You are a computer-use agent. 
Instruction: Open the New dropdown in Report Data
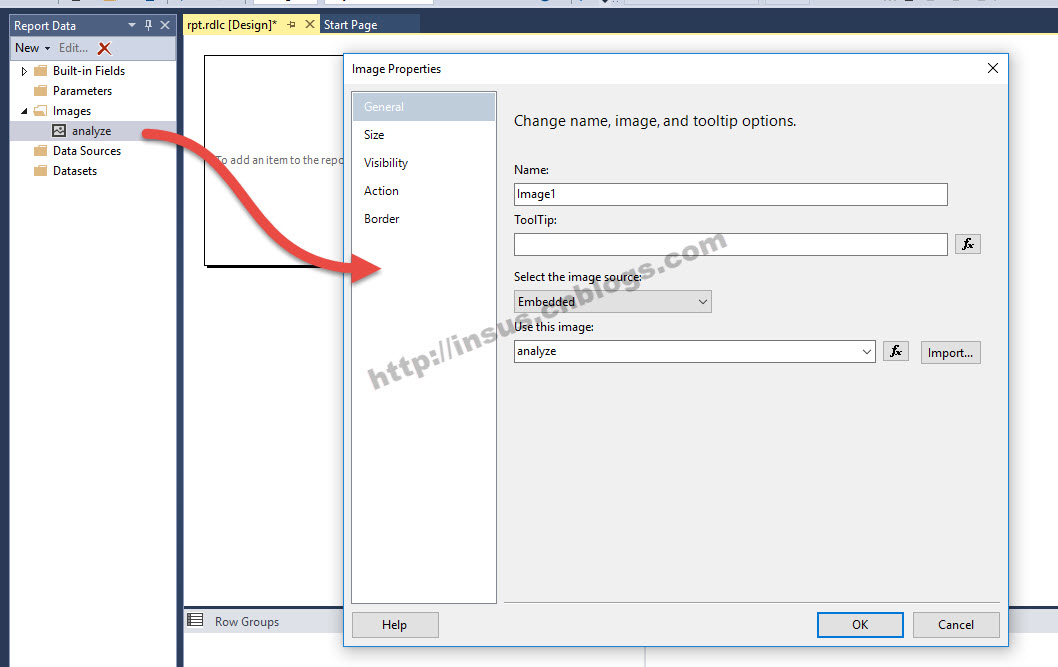(32, 48)
